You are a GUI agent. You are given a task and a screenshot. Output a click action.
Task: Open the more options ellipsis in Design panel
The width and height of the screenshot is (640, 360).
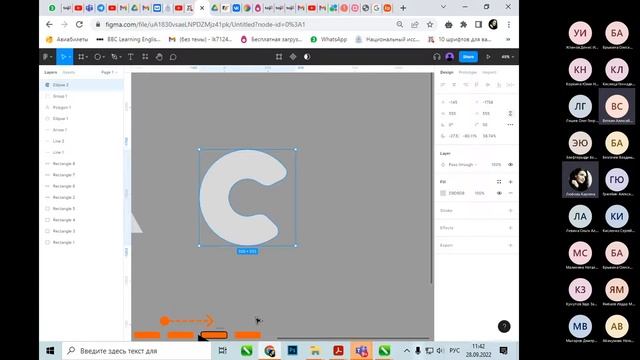click(x=510, y=124)
